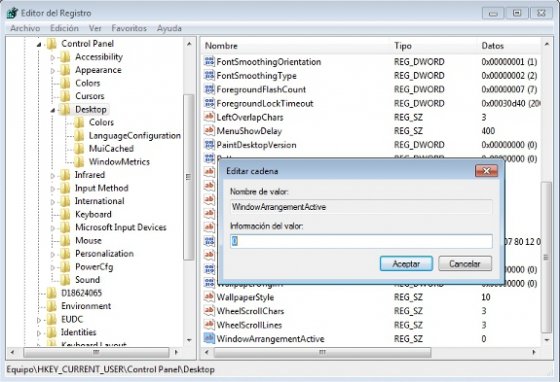Click the LanguageConfiguration folder icon

(79, 135)
